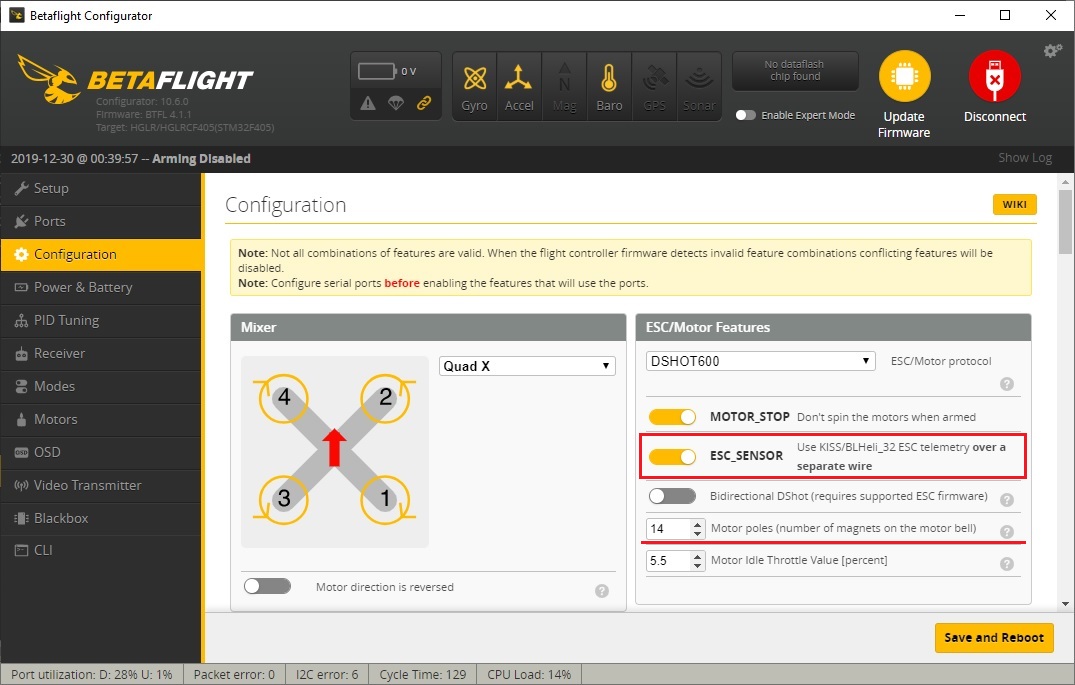Click the Disconnect USB icon

(995, 76)
